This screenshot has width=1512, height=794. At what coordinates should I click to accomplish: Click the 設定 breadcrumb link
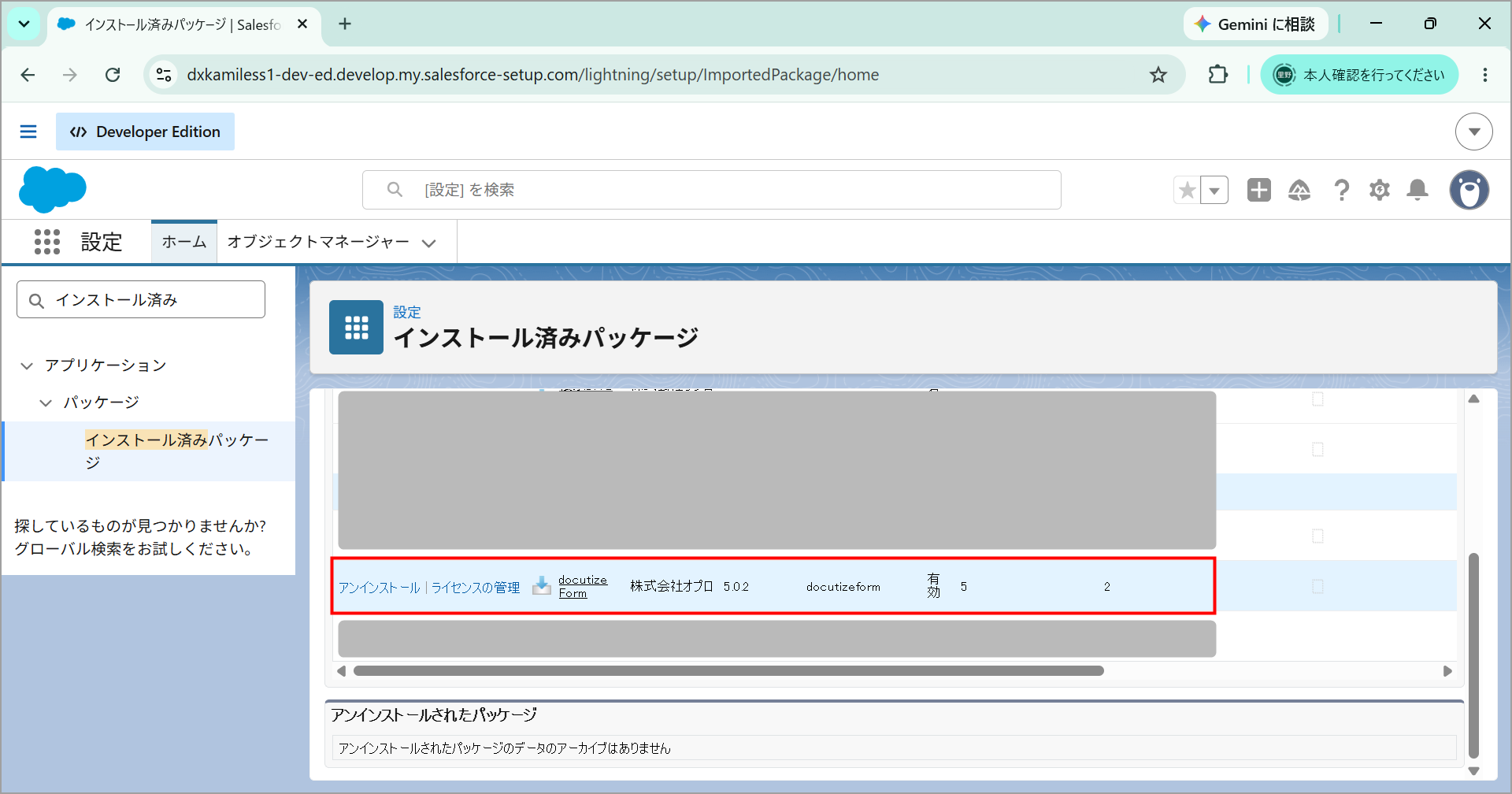(407, 312)
